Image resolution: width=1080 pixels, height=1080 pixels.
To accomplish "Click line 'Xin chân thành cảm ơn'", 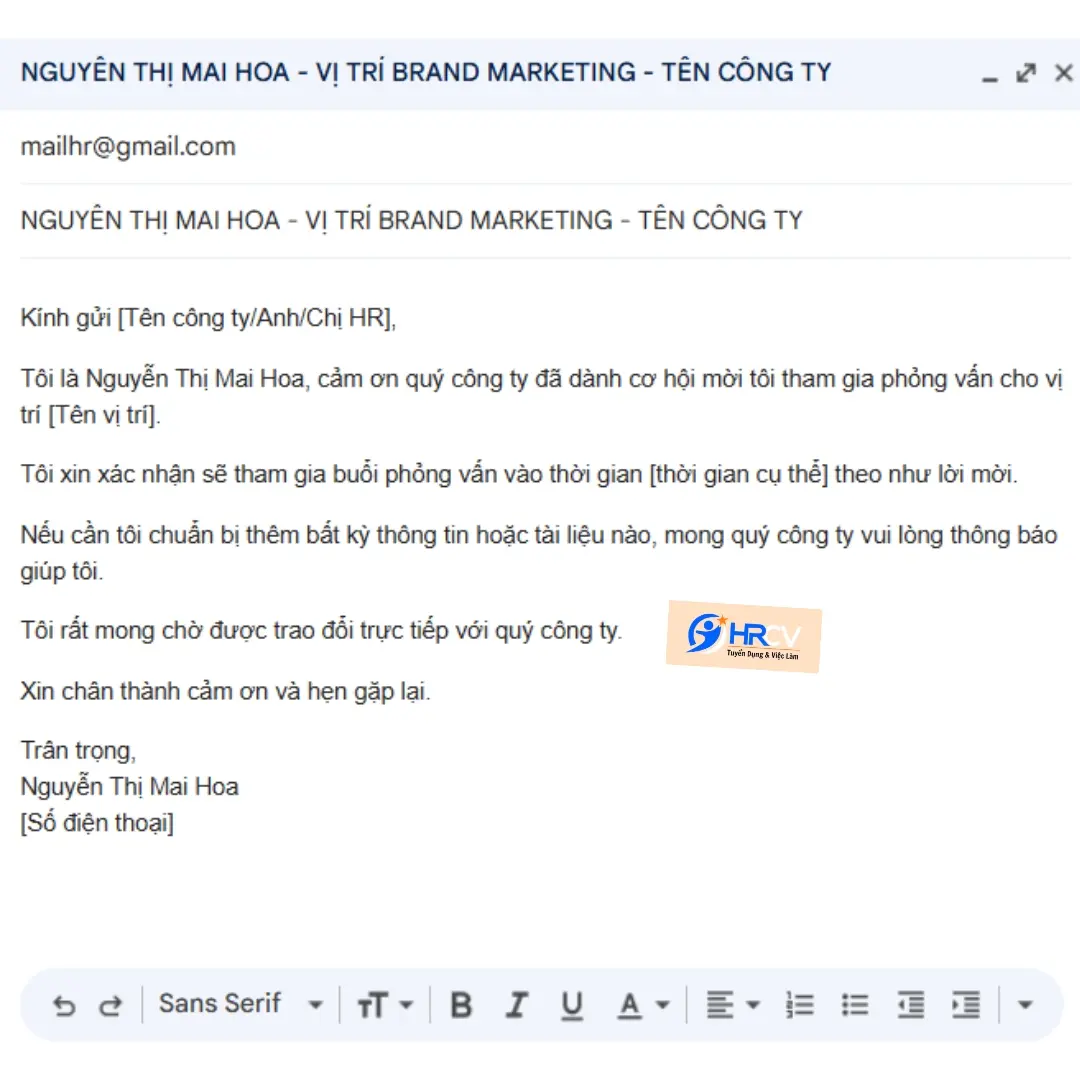I will [x=225, y=691].
